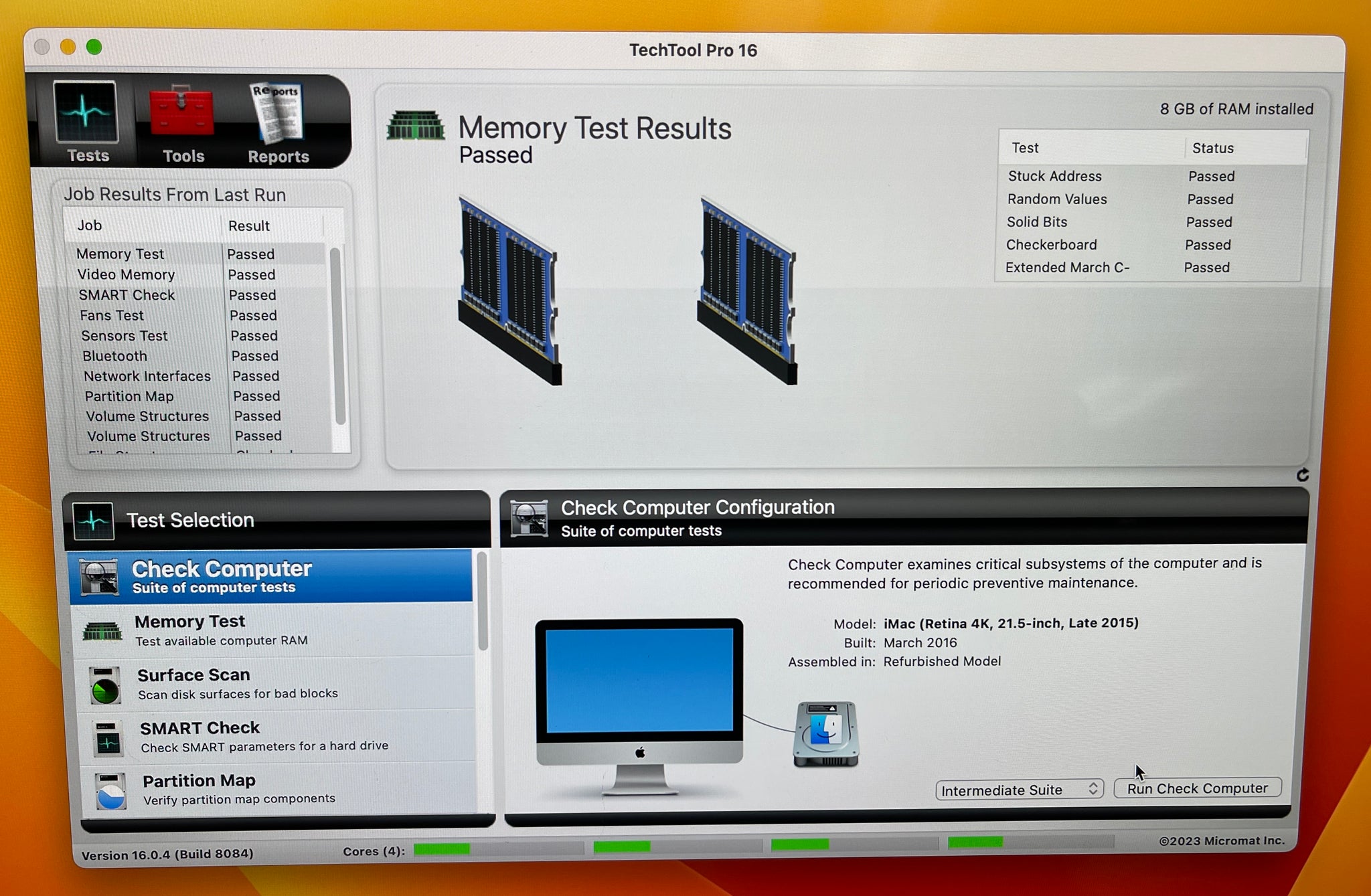Click the Macintosh HD Finder drive icon

tap(826, 733)
